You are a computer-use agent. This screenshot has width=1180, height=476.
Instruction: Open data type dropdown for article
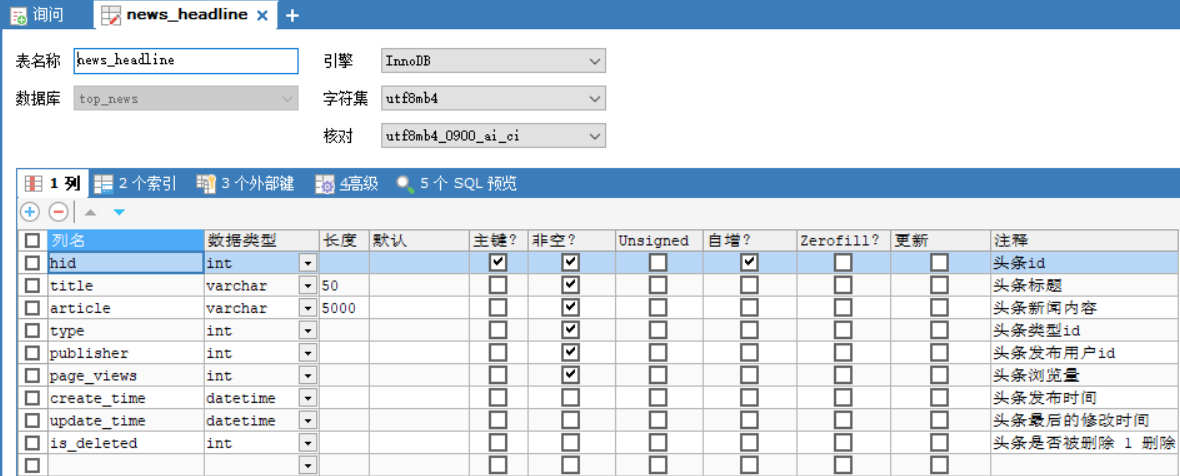click(307, 308)
